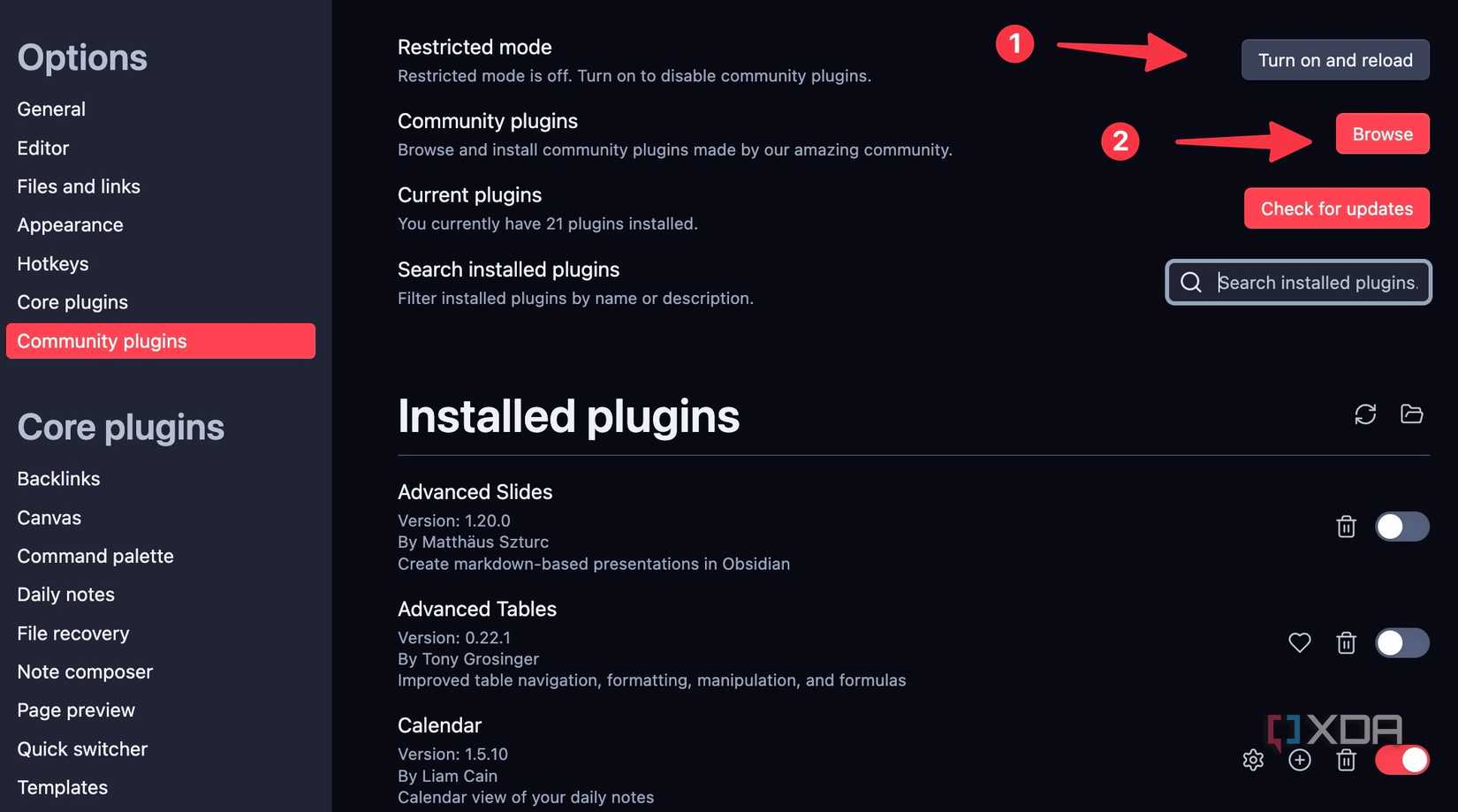Click the heart icon for Advanced Tables
Image resolution: width=1458 pixels, height=812 pixels.
coord(1299,642)
